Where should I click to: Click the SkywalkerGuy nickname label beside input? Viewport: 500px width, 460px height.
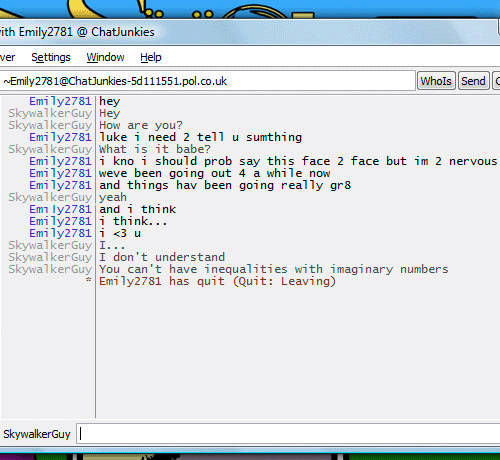pos(37,434)
